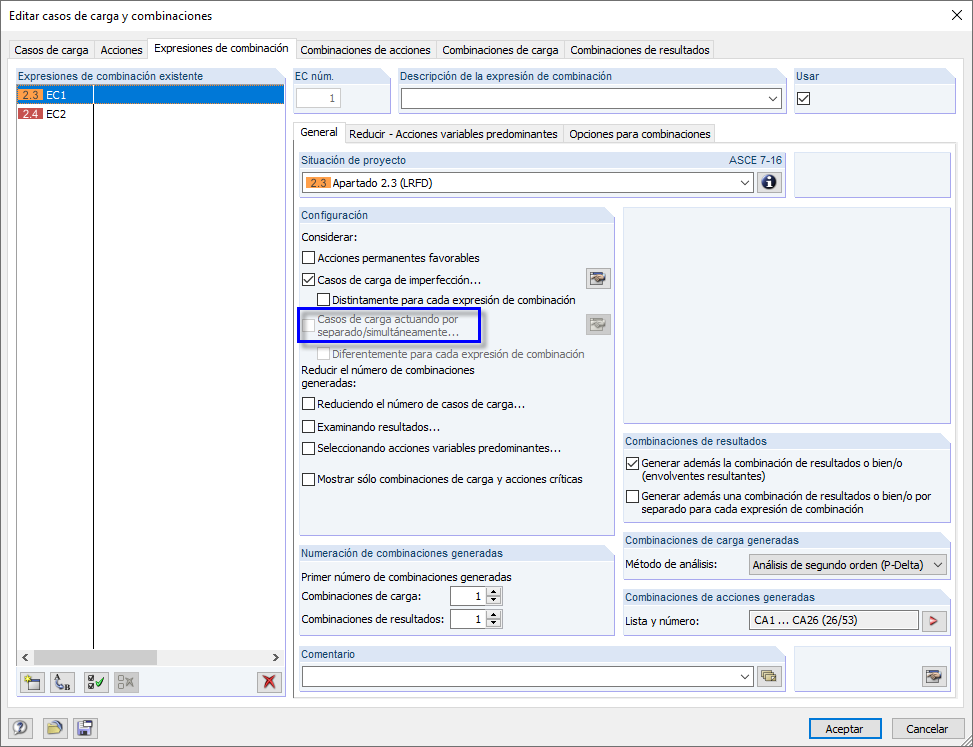Select EC2 in the expressions list
Image resolution: width=973 pixels, height=747 pixels.
pos(150,114)
